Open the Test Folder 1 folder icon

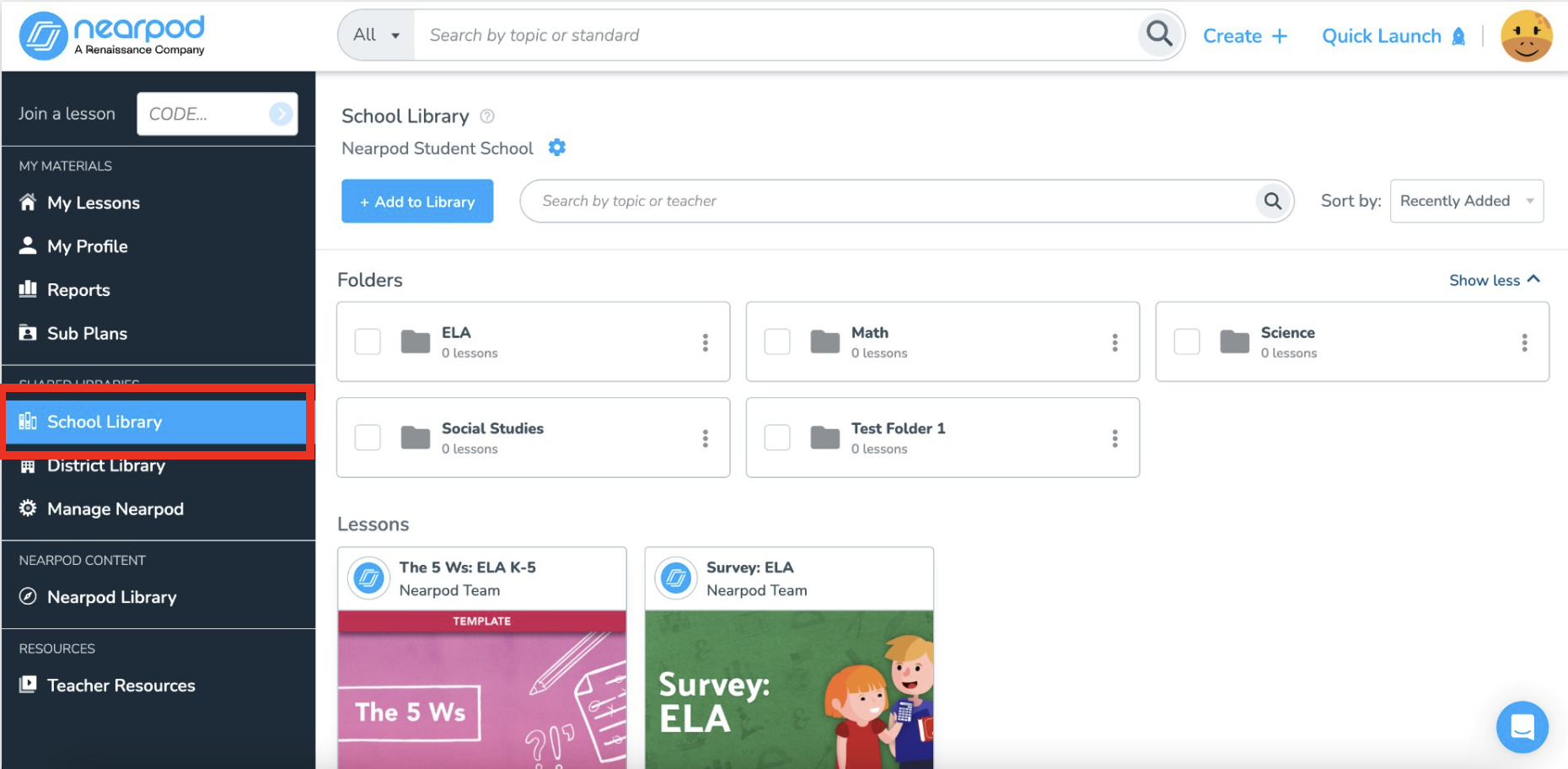tap(824, 438)
